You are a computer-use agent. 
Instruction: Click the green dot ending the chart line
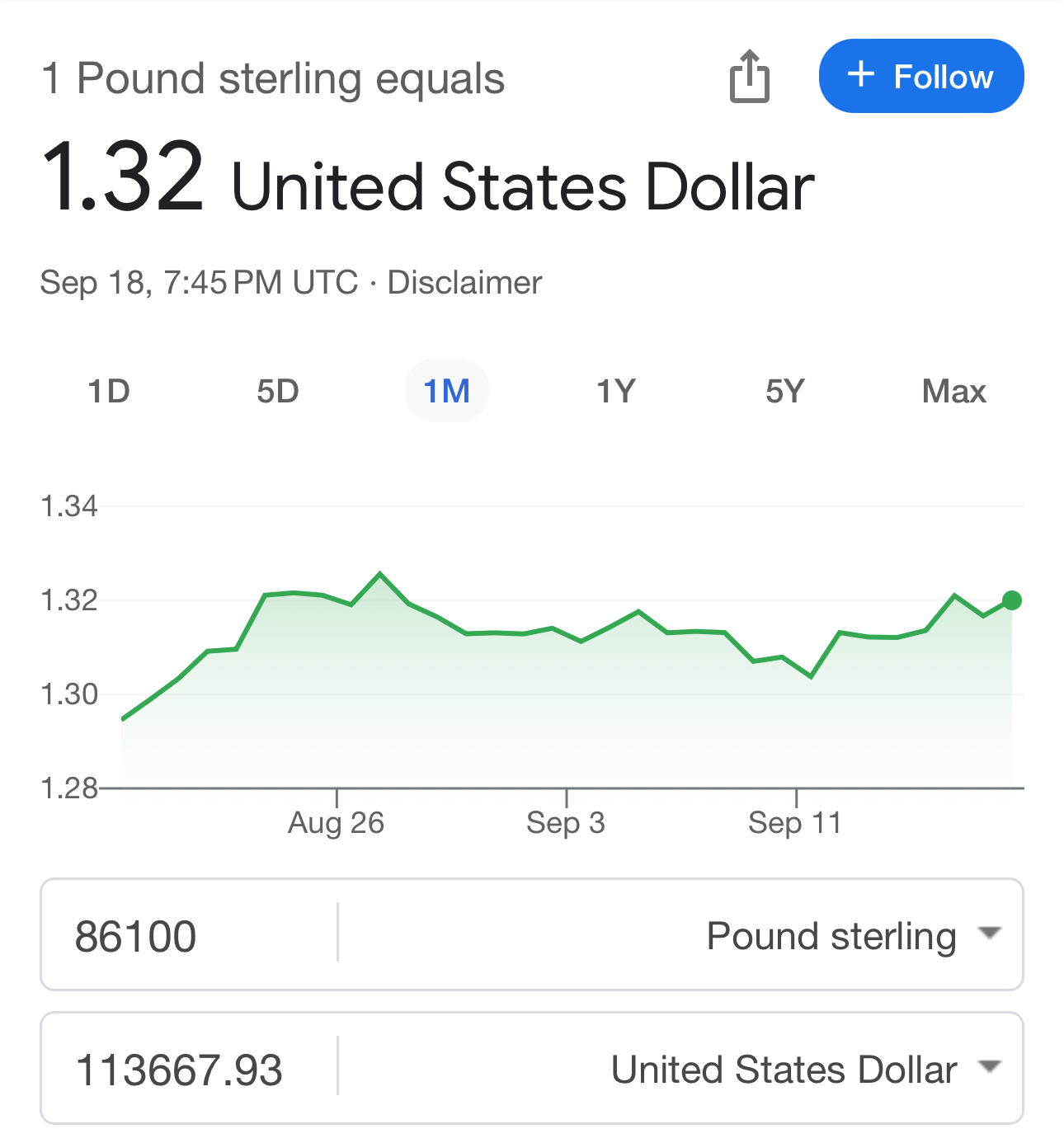tap(1012, 600)
